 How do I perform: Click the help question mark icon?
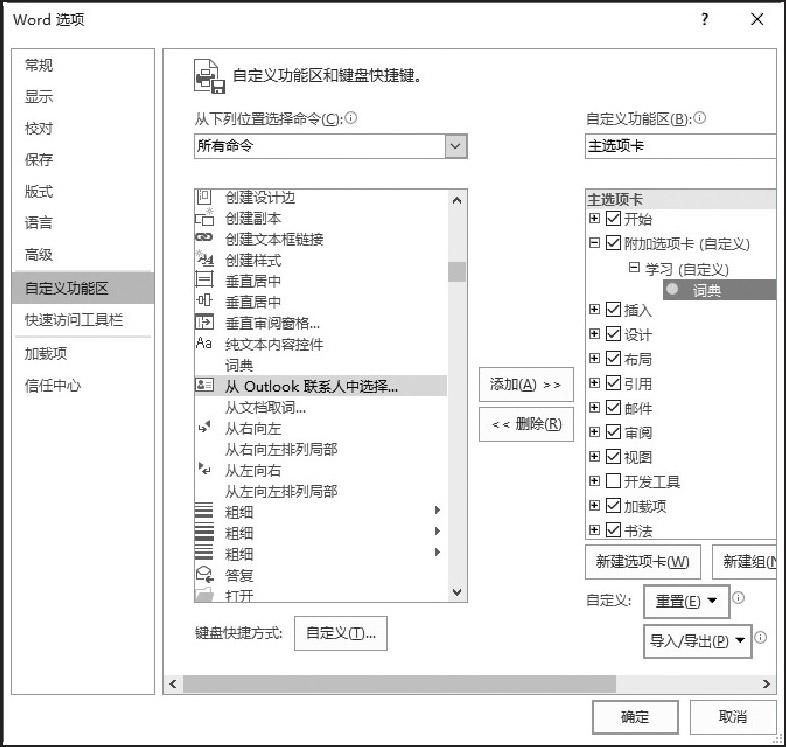705,19
